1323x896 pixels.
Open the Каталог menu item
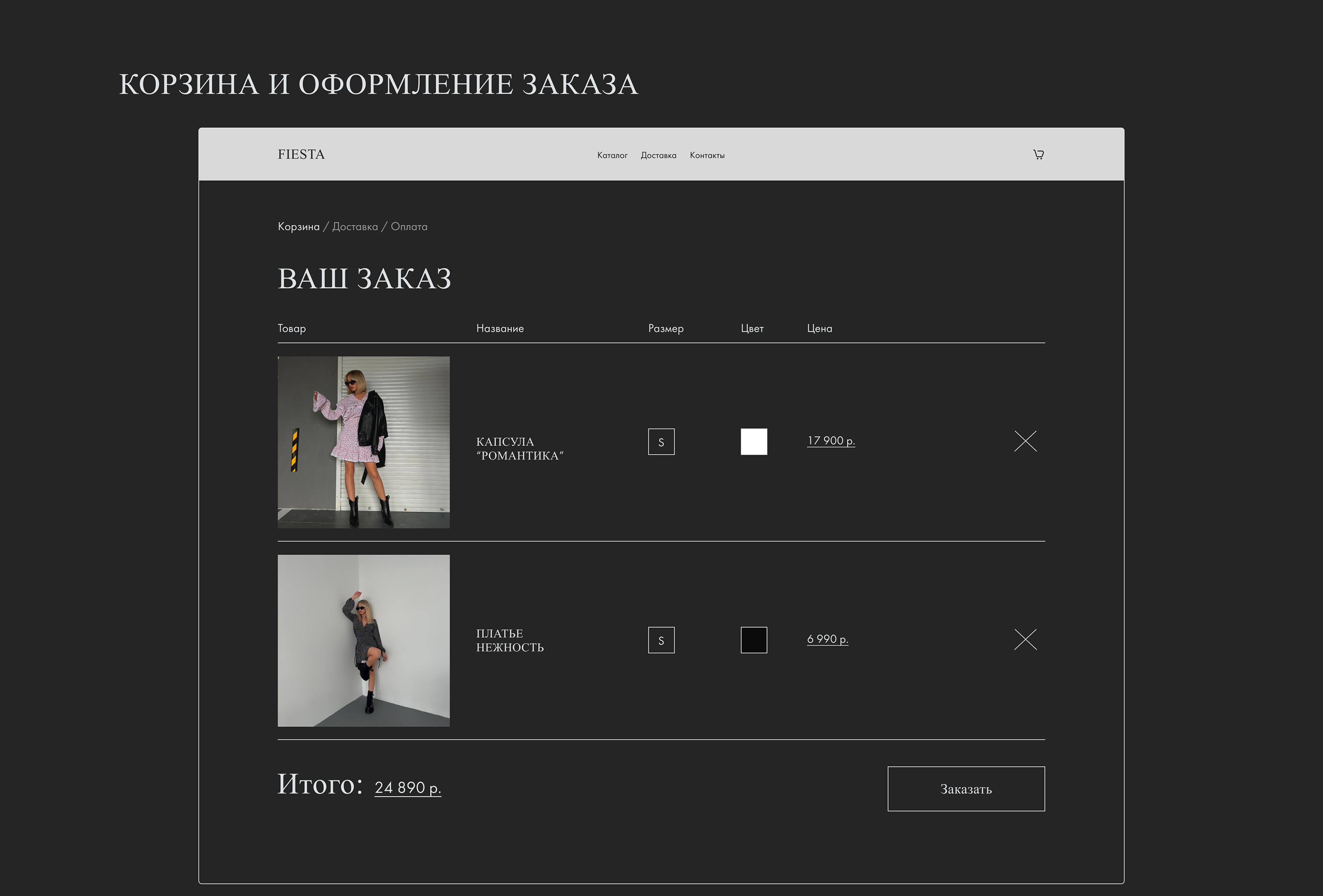coord(611,155)
